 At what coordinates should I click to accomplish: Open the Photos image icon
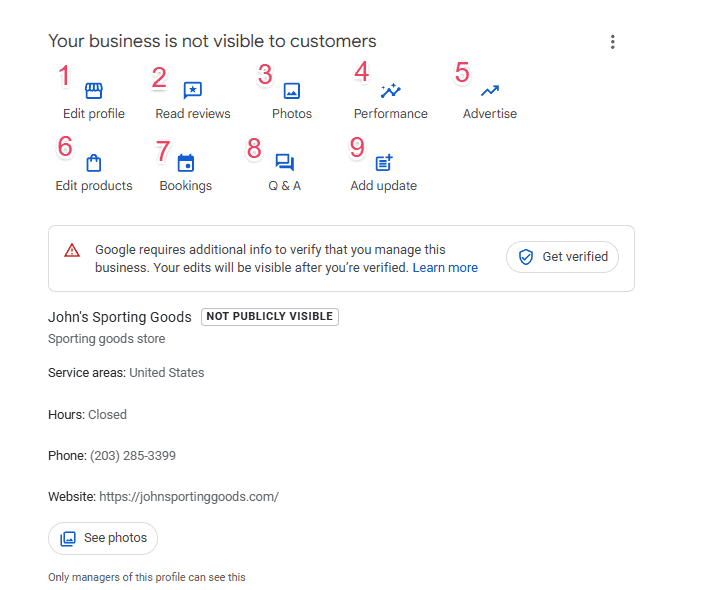tap(292, 91)
